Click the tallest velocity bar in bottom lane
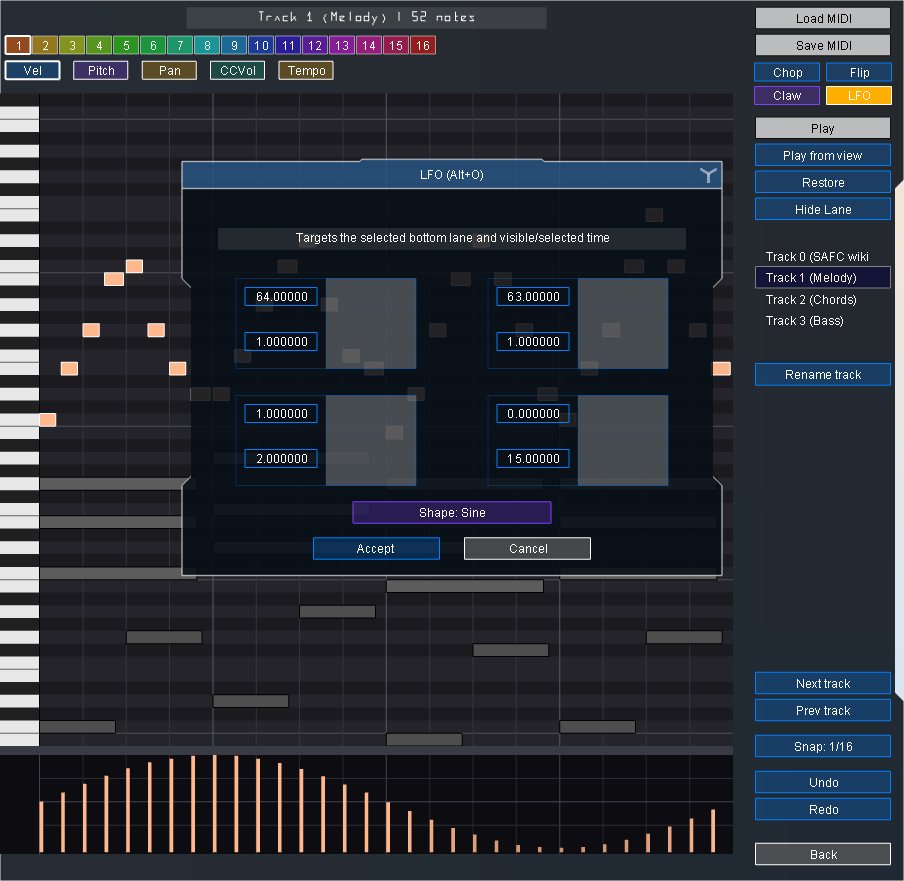 click(214, 803)
